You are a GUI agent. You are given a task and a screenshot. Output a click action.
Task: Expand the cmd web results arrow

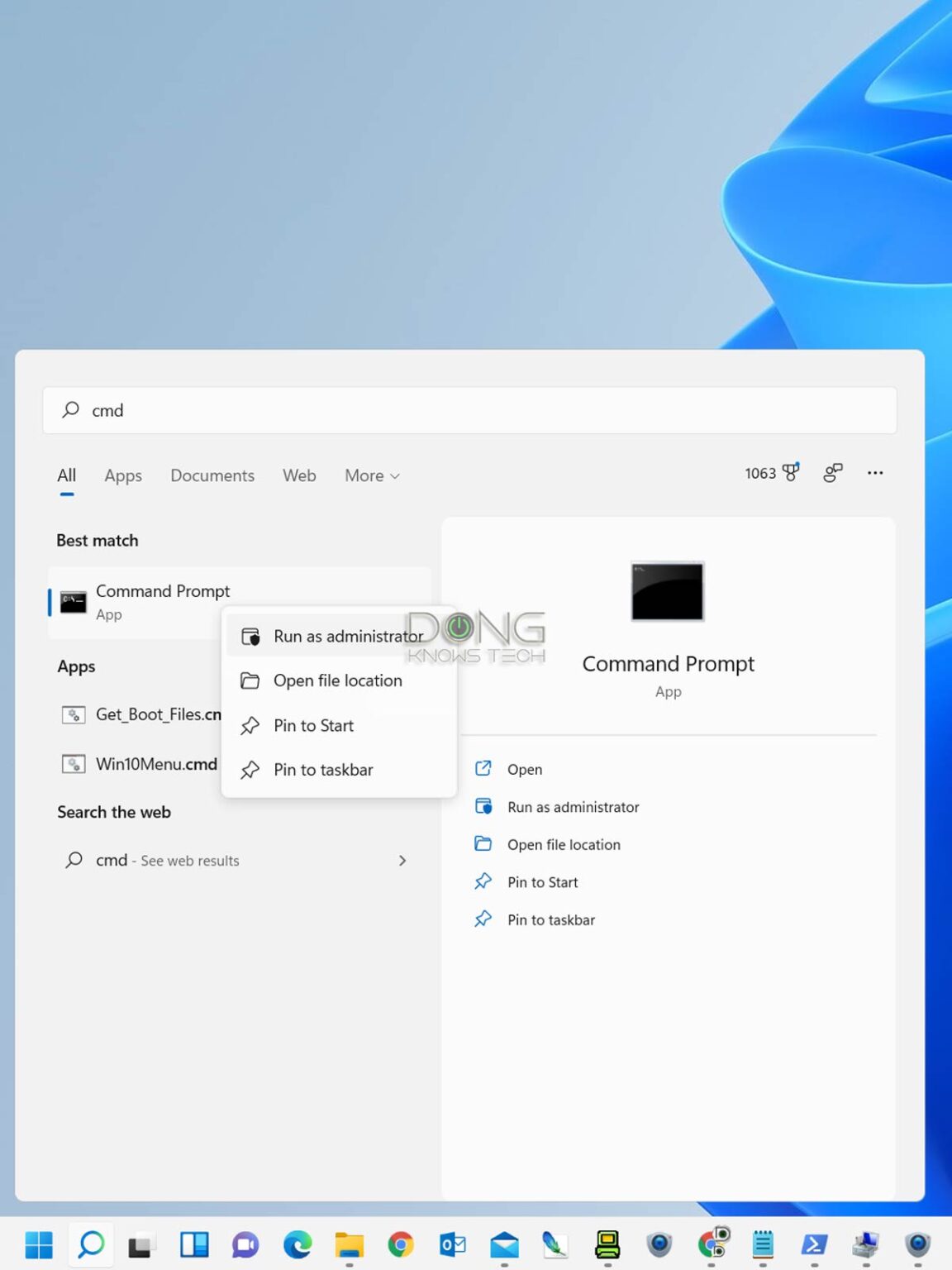[402, 860]
